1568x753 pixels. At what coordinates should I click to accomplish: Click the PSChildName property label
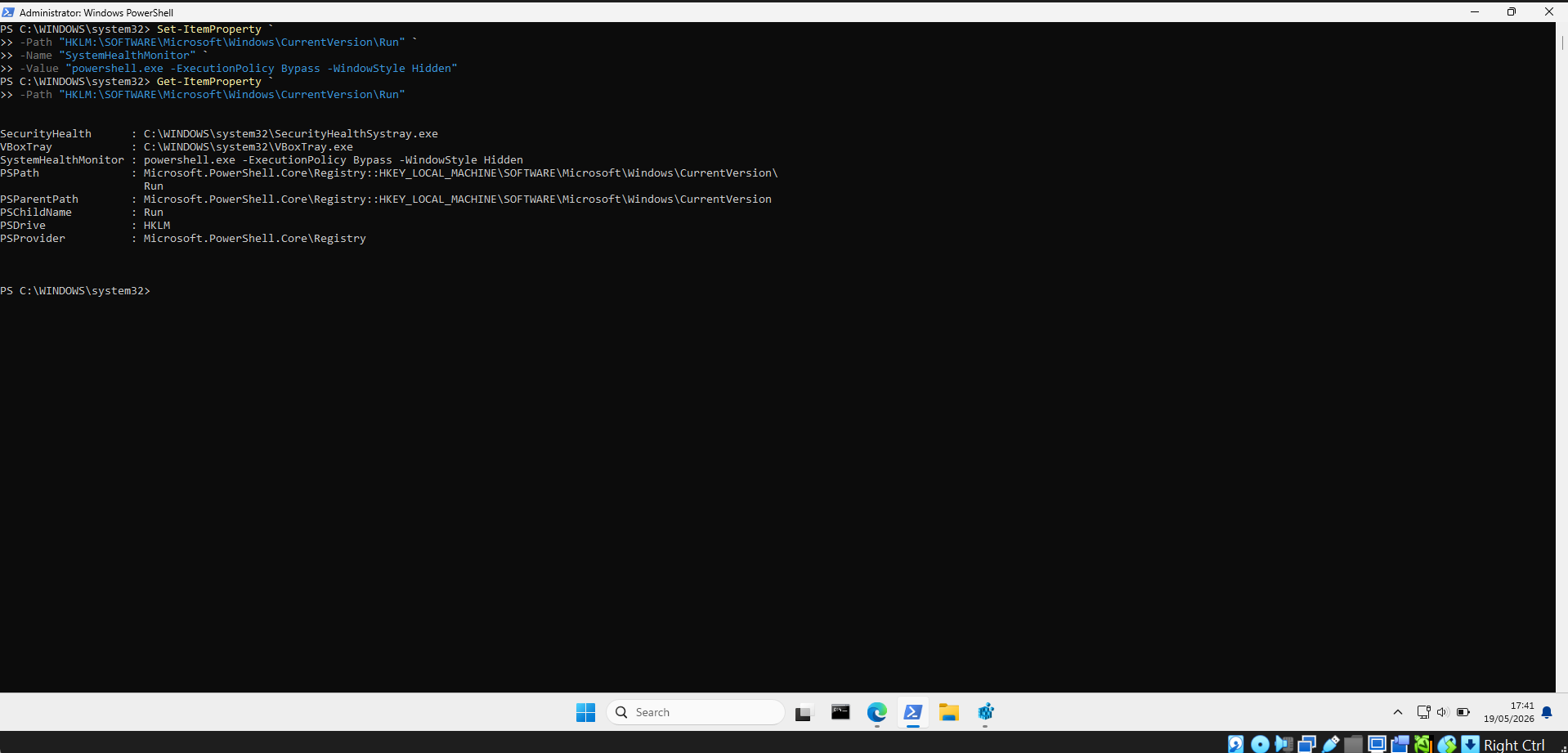coord(36,213)
